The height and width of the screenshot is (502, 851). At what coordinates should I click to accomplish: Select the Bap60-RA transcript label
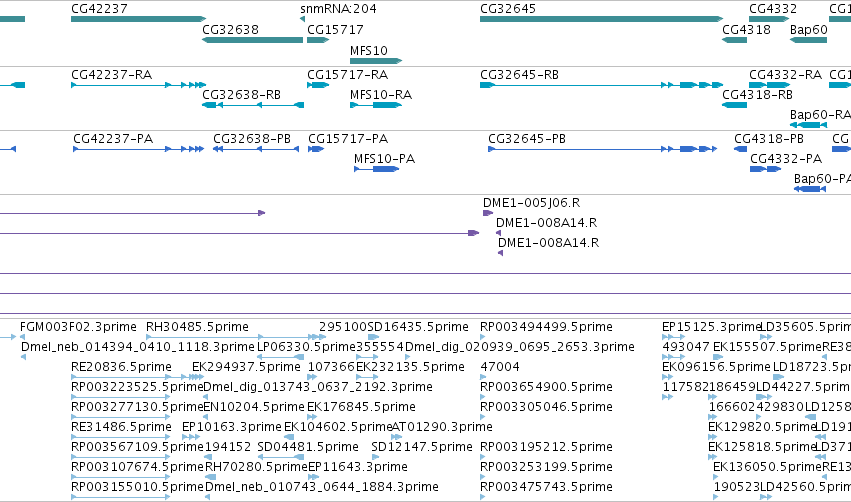(820, 115)
